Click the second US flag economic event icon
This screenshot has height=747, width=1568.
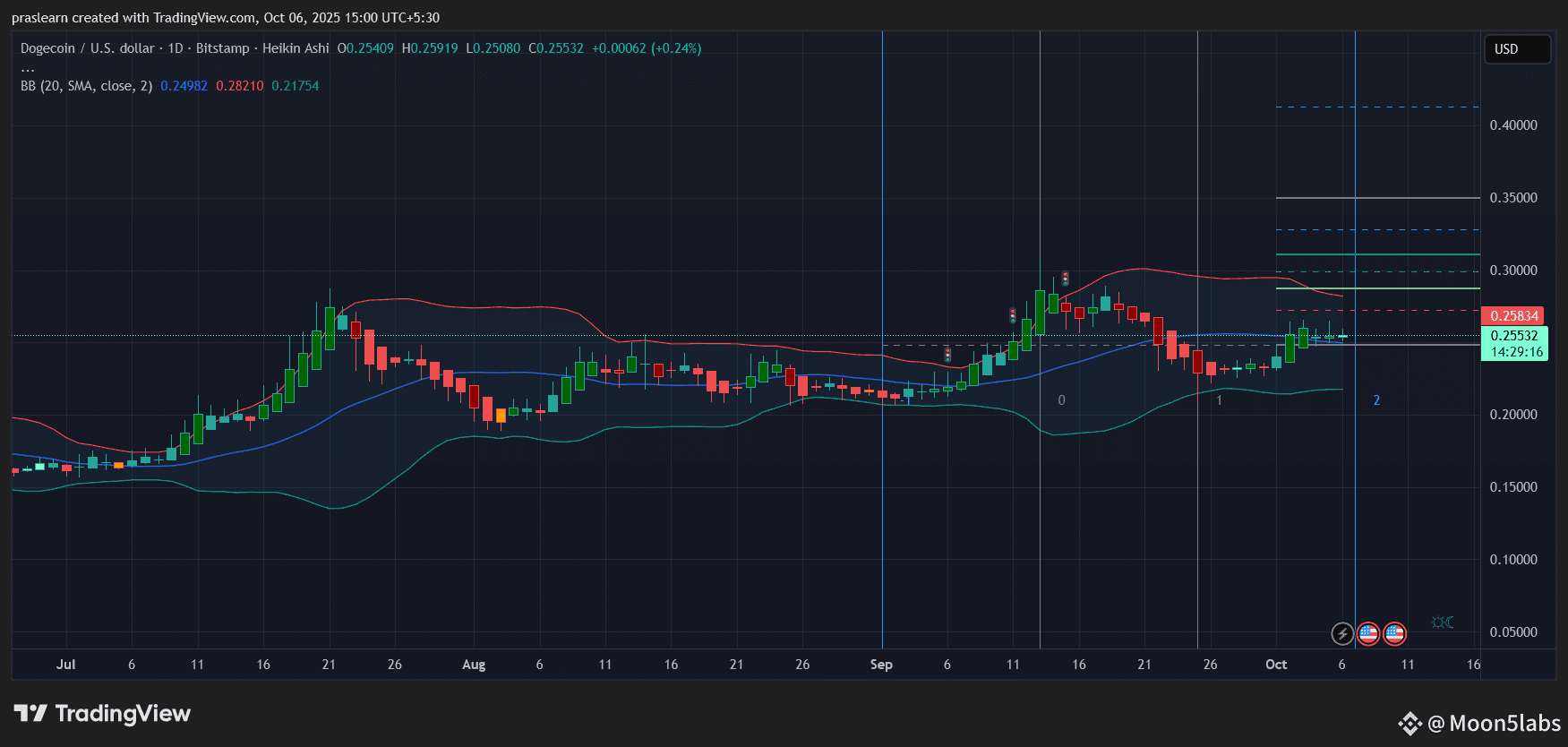click(1394, 634)
